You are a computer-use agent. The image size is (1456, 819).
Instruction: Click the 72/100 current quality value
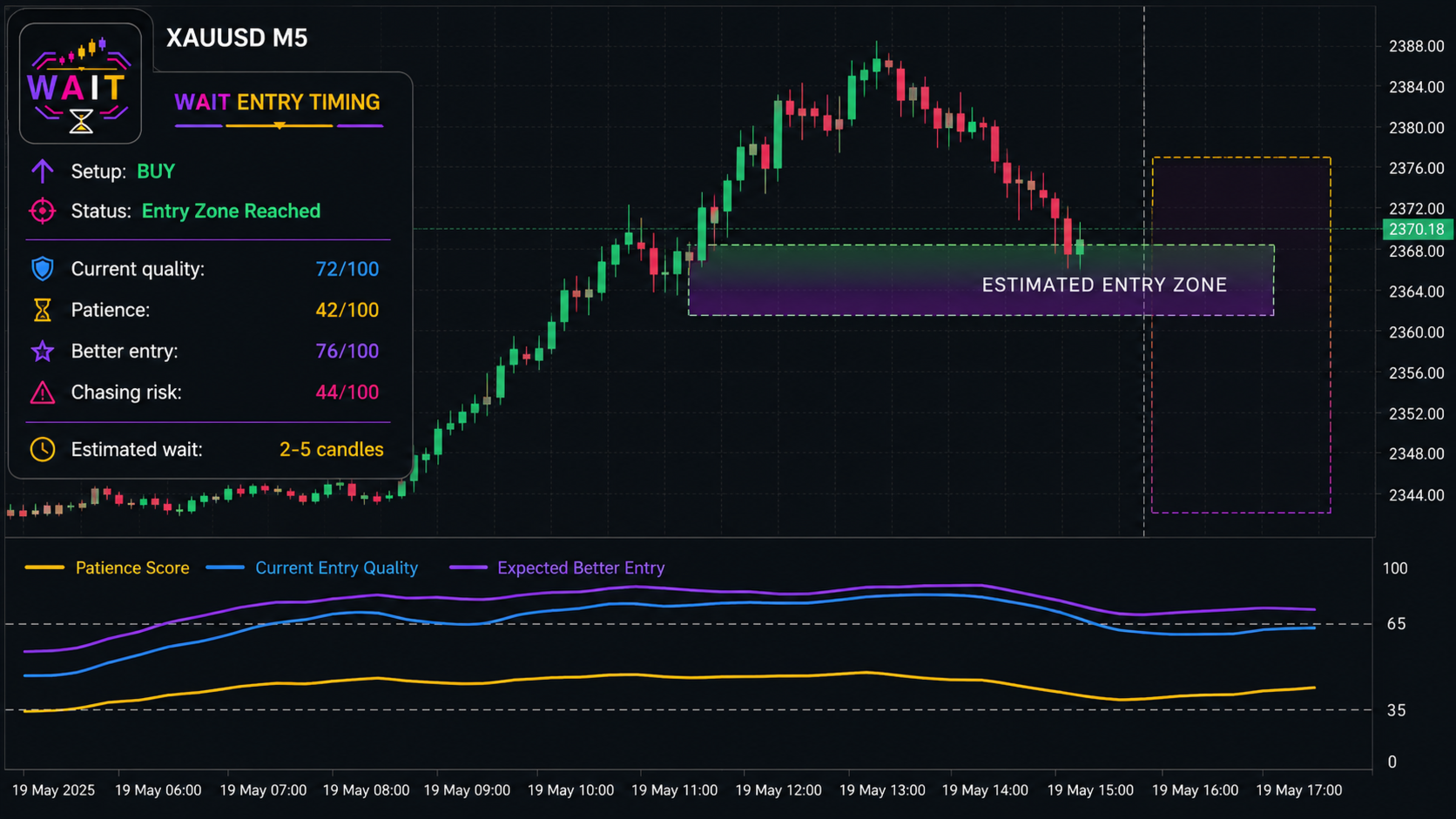(x=347, y=269)
